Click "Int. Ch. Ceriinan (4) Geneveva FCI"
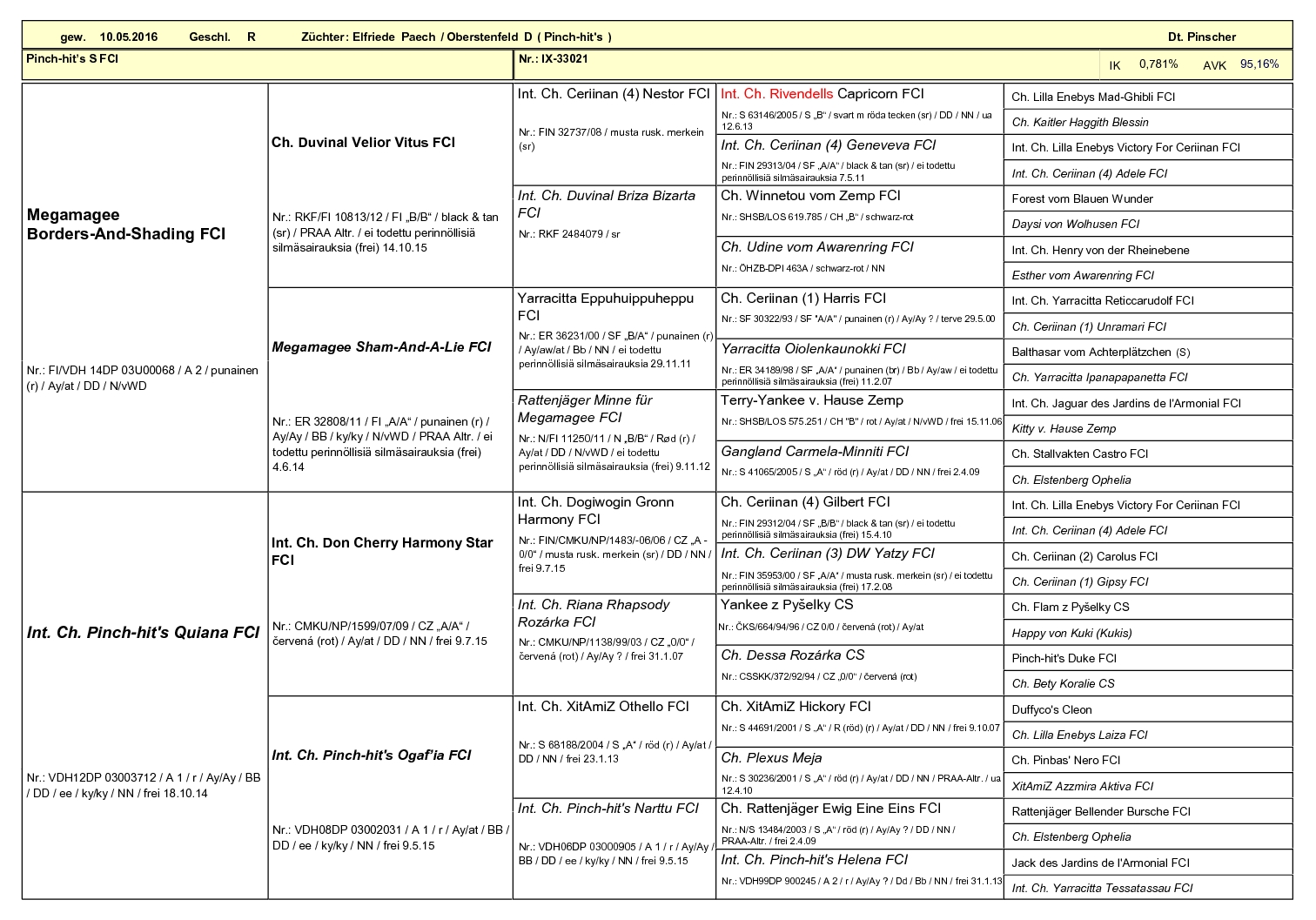The width and height of the screenshot is (1316, 920). pos(829,145)
